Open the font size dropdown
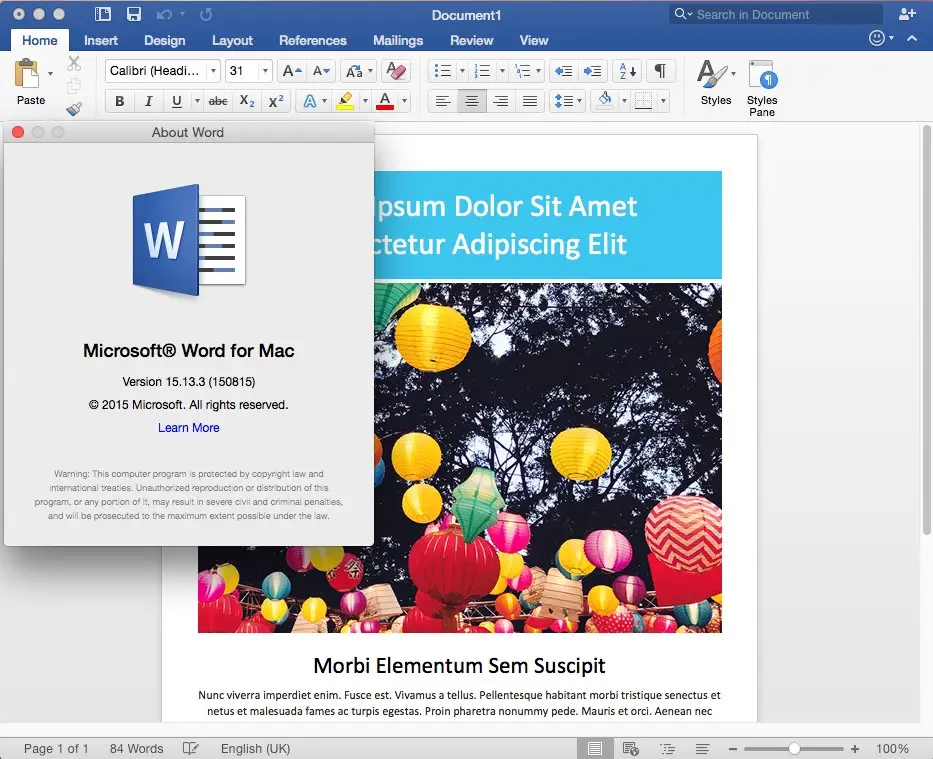Image resolution: width=933 pixels, height=759 pixels. 265,71
